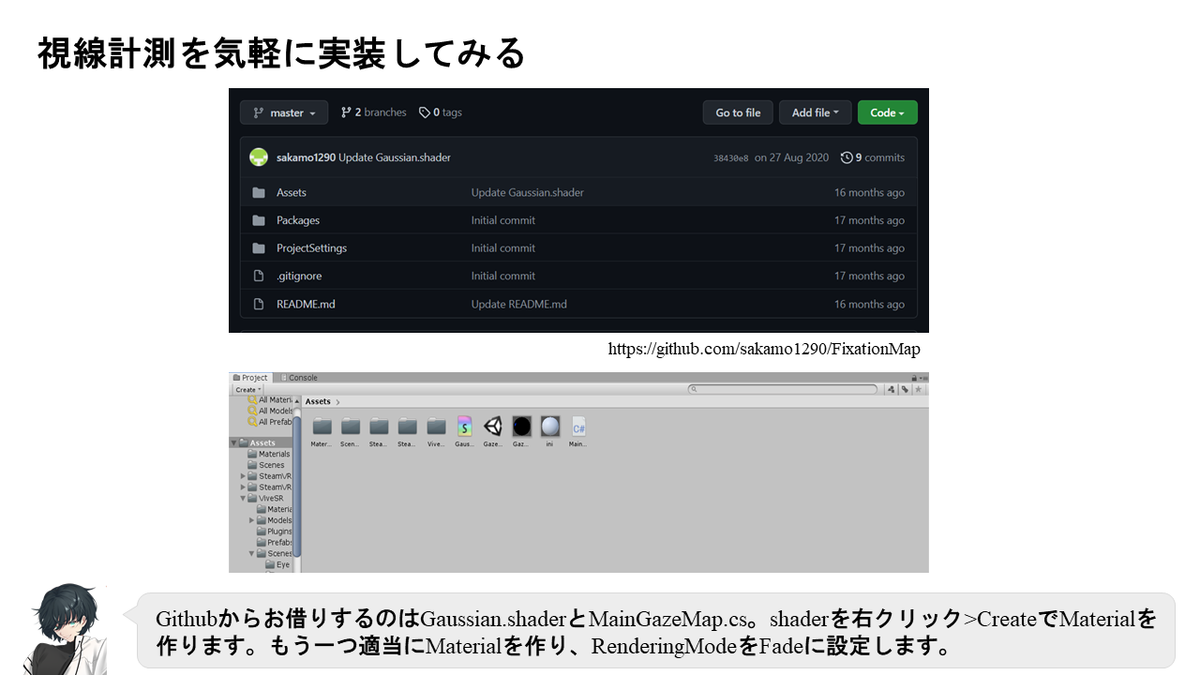Open the ProjectSettings folder name link

312,248
